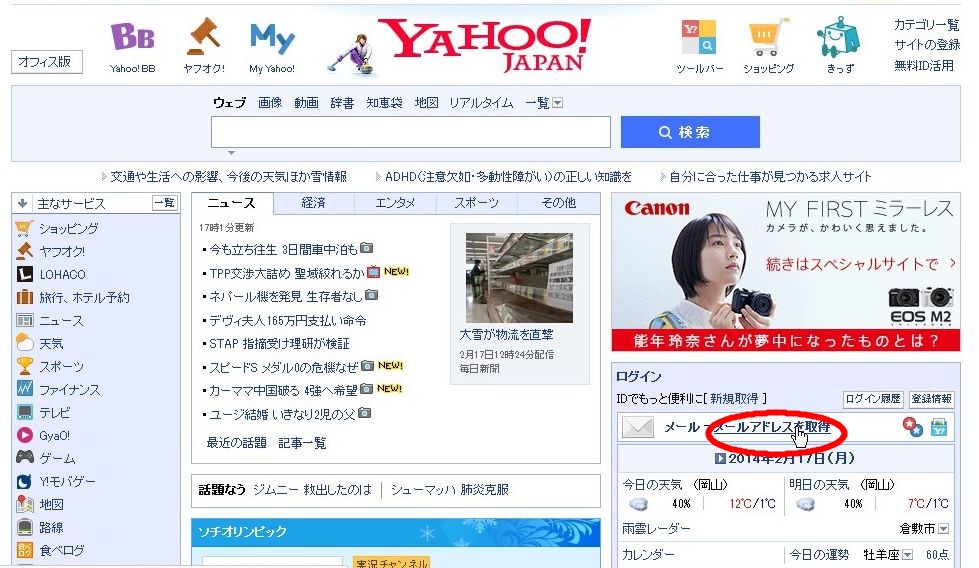The height and width of the screenshot is (568, 979).
Task: Open ニュース in the services sidebar
Action: (x=61, y=321)
